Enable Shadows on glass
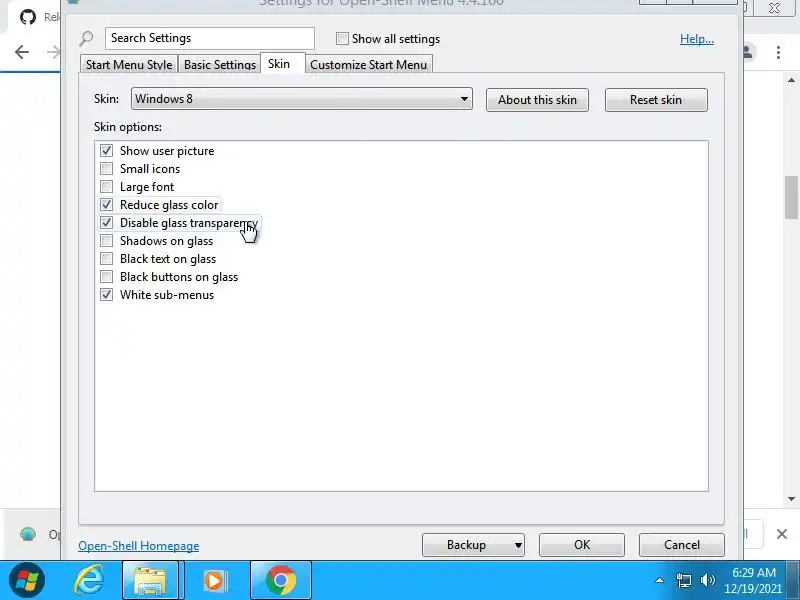The image size is (800, 600). pos(106,241)
